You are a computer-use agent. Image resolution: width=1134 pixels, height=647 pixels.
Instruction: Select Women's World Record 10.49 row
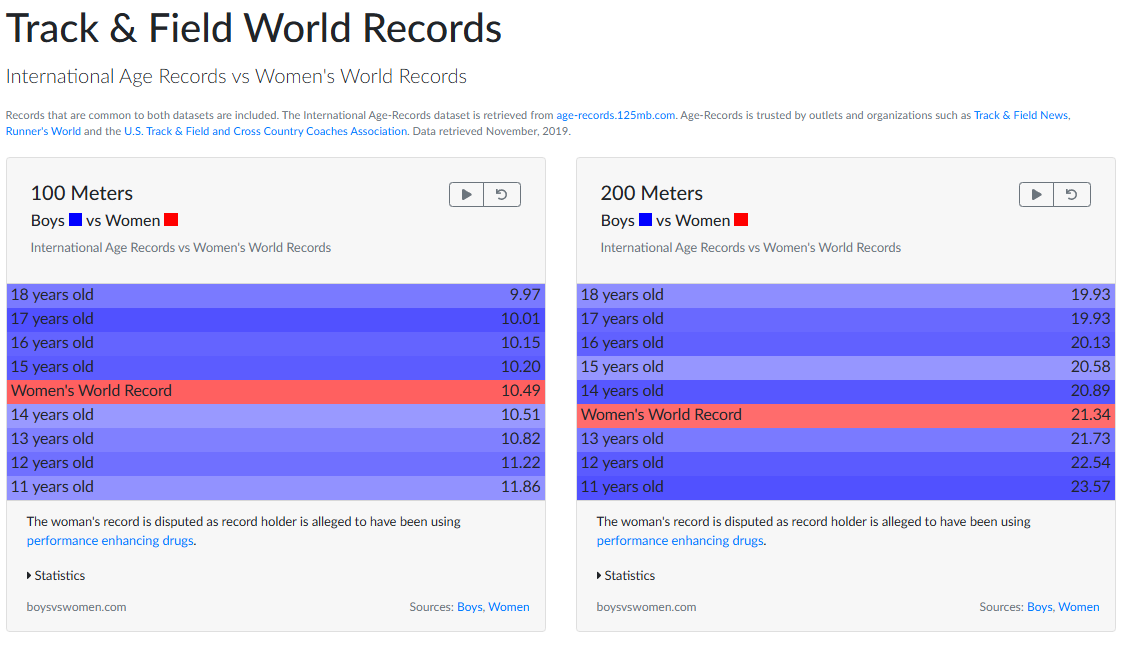tap(276, 391)
